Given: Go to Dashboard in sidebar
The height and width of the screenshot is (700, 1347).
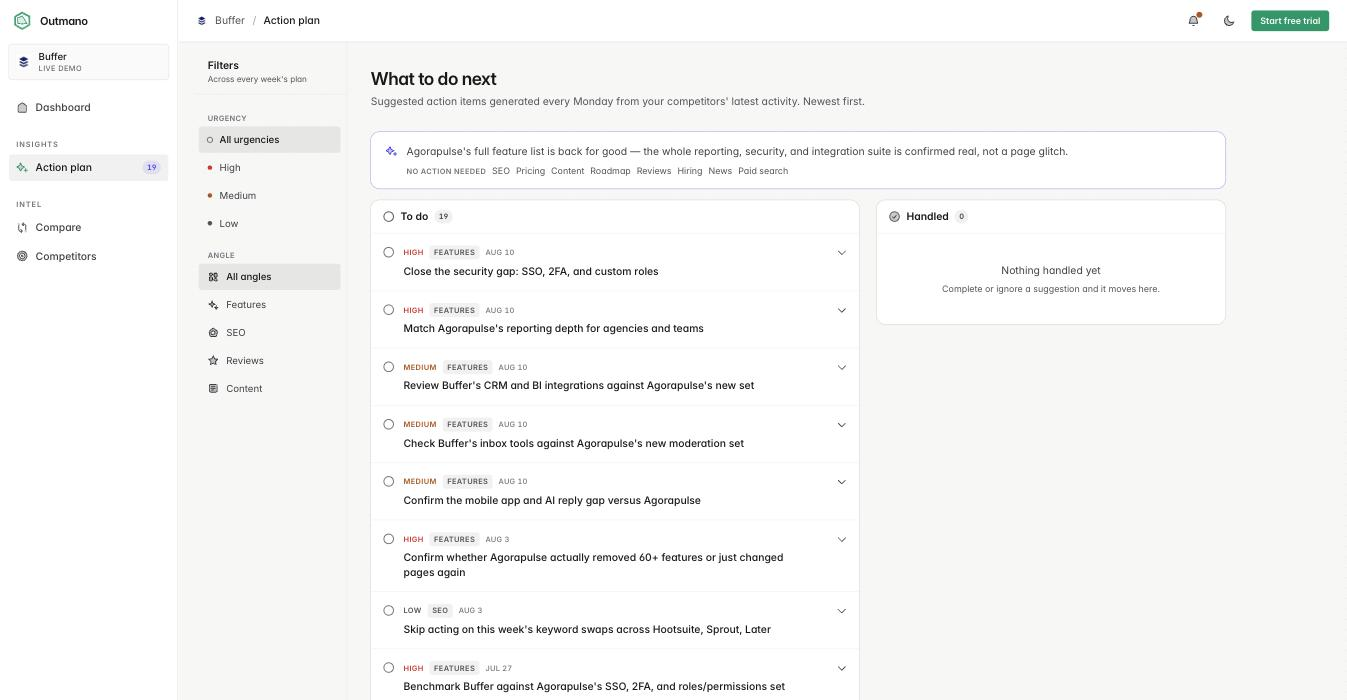Looking at the screenshot, I should [89, 108].
